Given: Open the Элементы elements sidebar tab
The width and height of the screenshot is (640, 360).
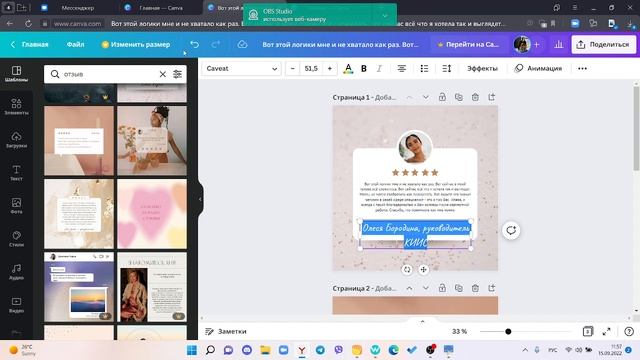Looking at the screenshot, I should point(16,107).
